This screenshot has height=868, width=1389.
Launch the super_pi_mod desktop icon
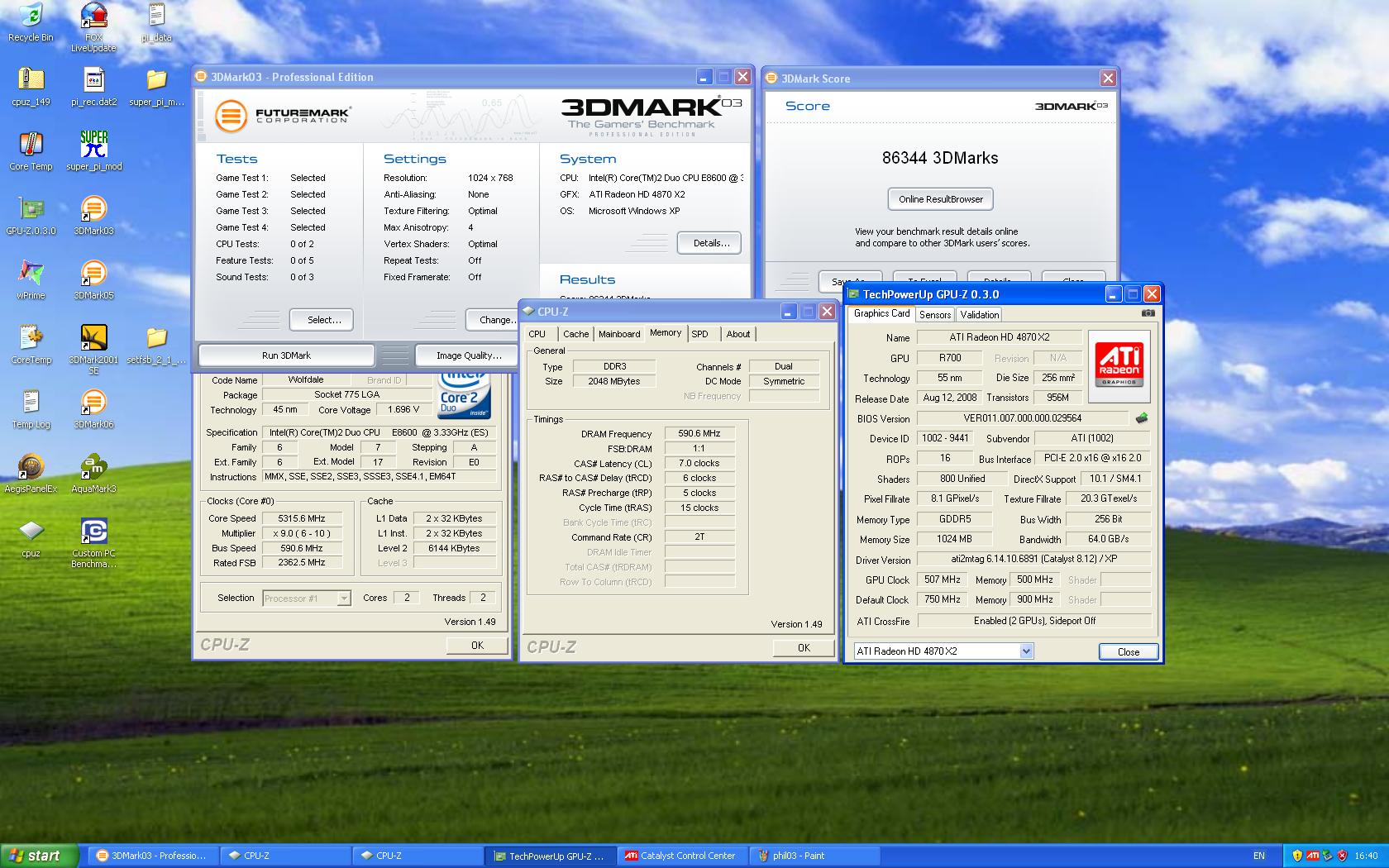pyautogui.click(x=93, y=151)
